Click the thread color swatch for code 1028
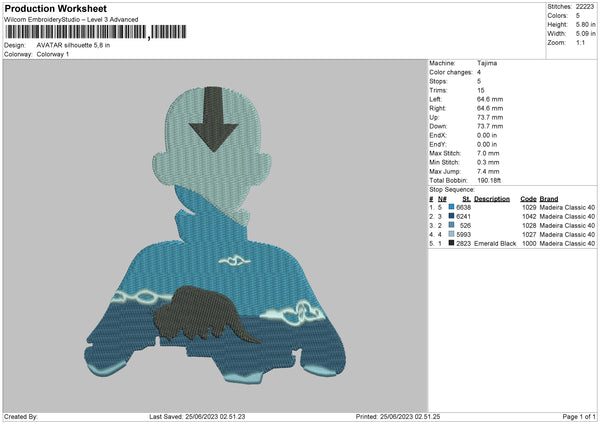The height and width of the screenshot is (424, 600). (452, 225)
